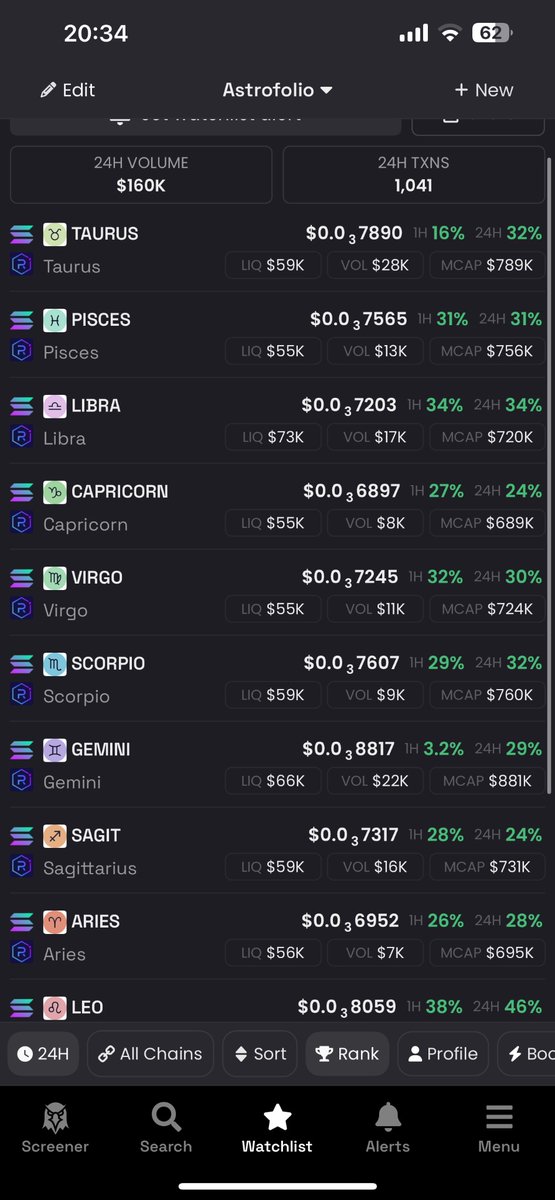
Task: Tap the Raydium DEX icon beside Virgo
Action: click(21, 610)
